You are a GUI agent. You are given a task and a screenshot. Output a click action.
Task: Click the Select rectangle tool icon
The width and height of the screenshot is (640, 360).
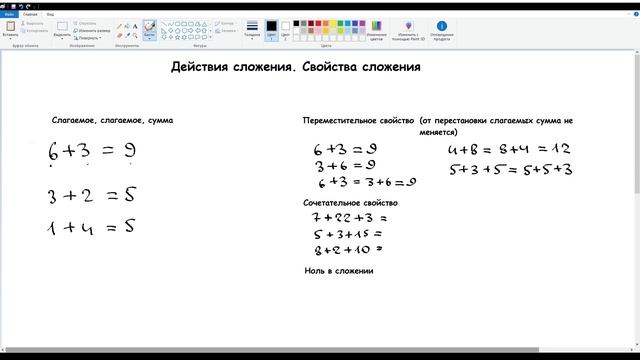[x=62, y=26]
